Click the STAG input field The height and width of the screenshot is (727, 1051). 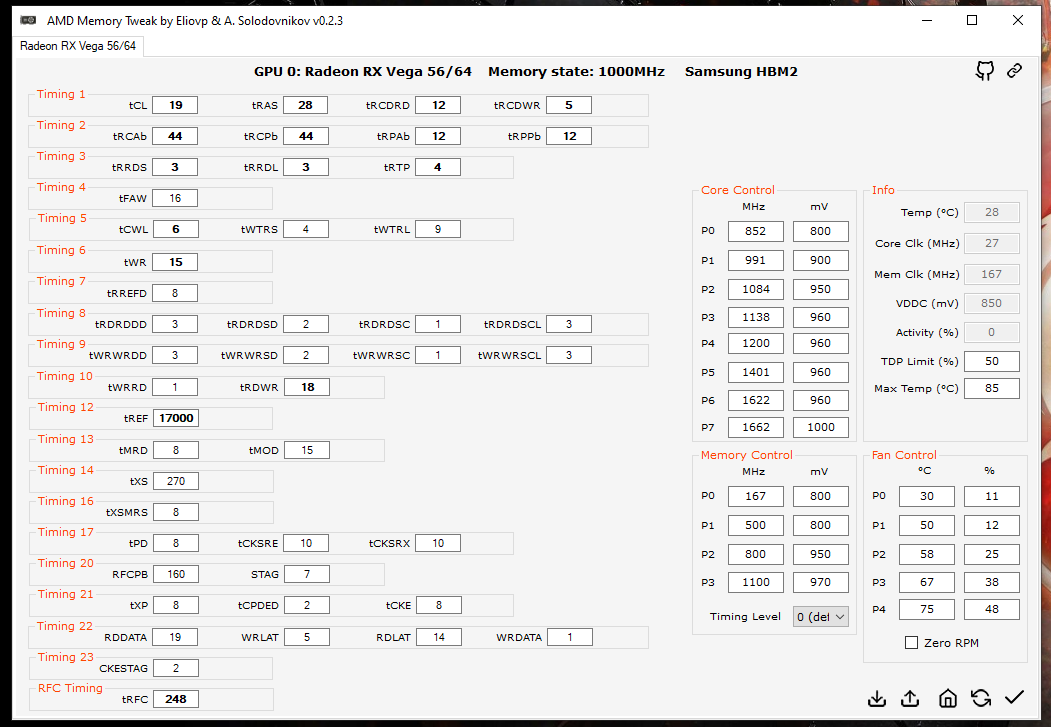pos(307,574)
